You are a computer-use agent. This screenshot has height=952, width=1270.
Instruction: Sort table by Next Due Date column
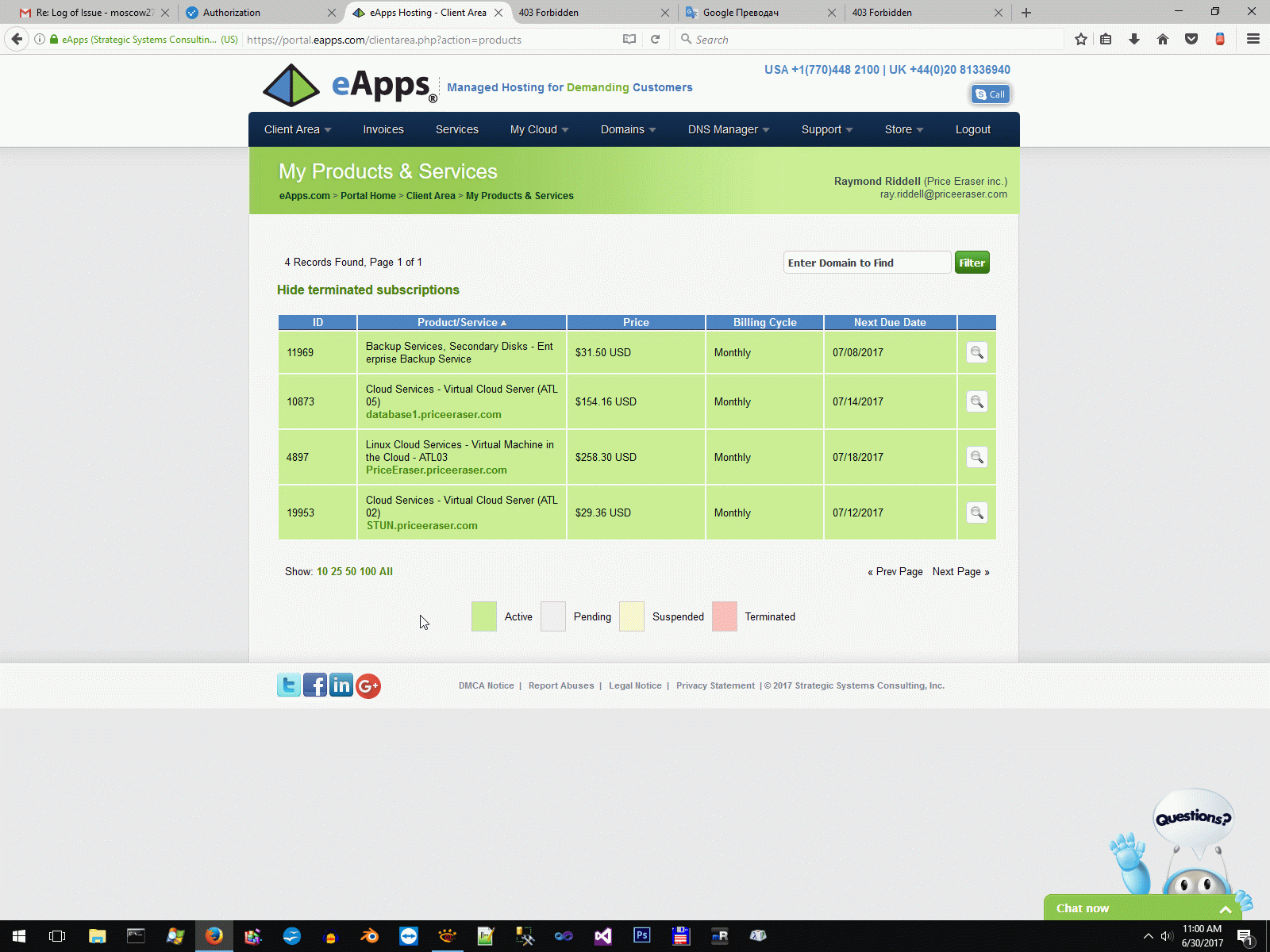click(x=890, y=322)
